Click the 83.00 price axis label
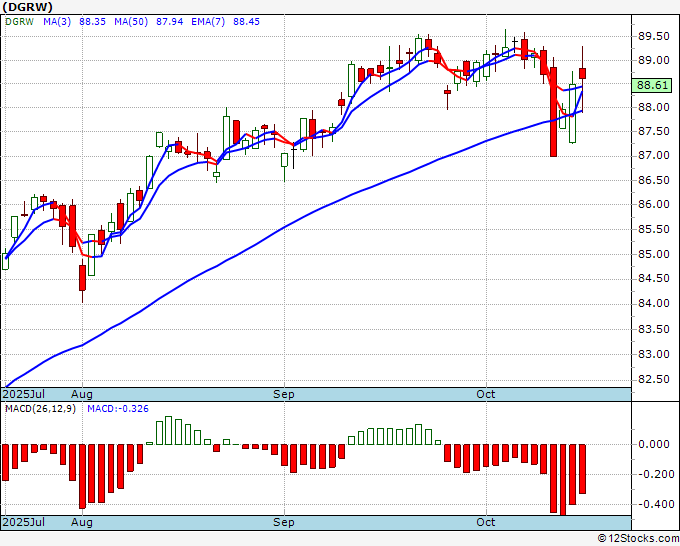The height and width of the screenshot is (546, 680). click(654, 354)
